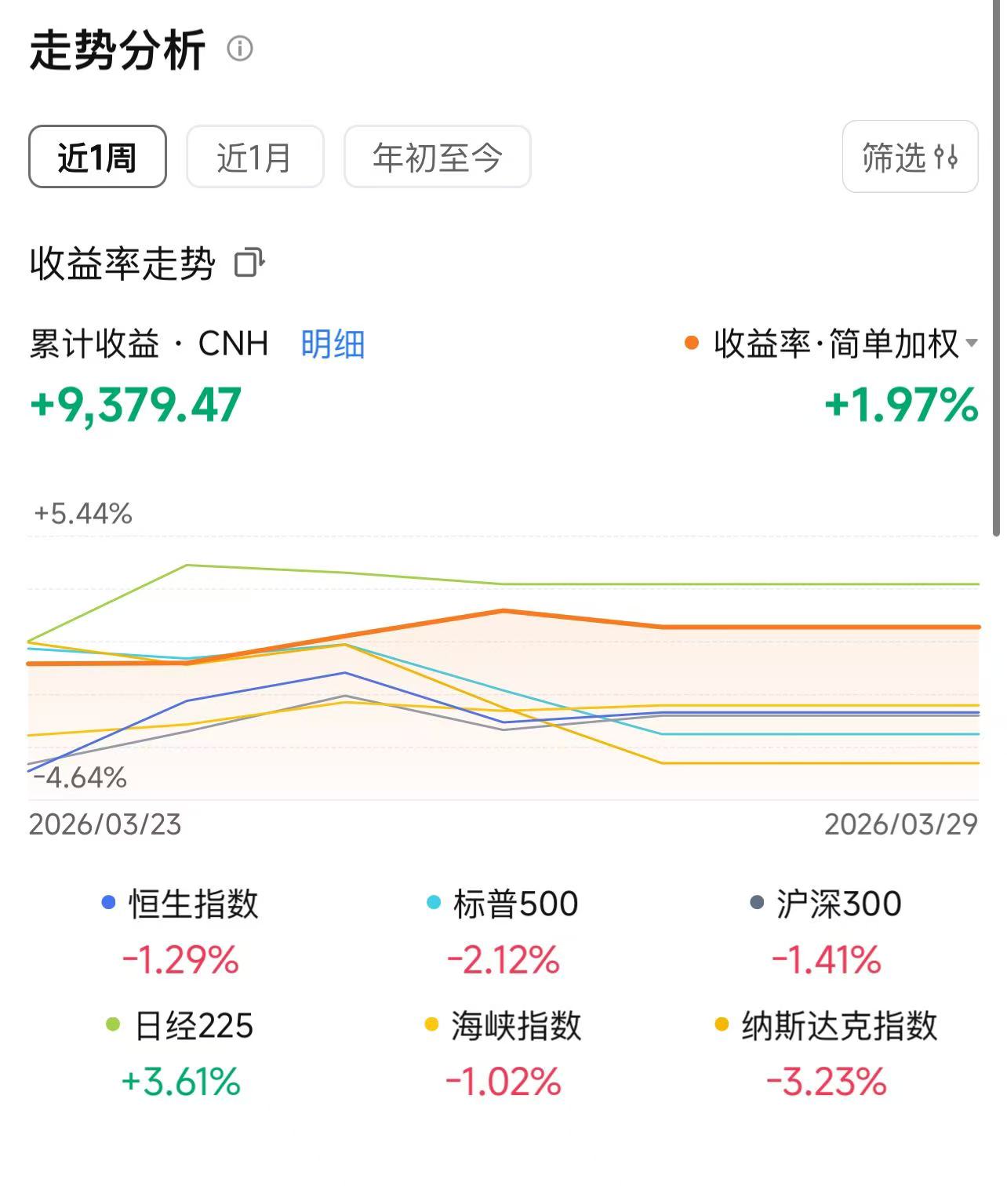Tap the +9,379.47 cumulative profit value
Viewport: 1007px width, 1204px height.
click(136, 406)
